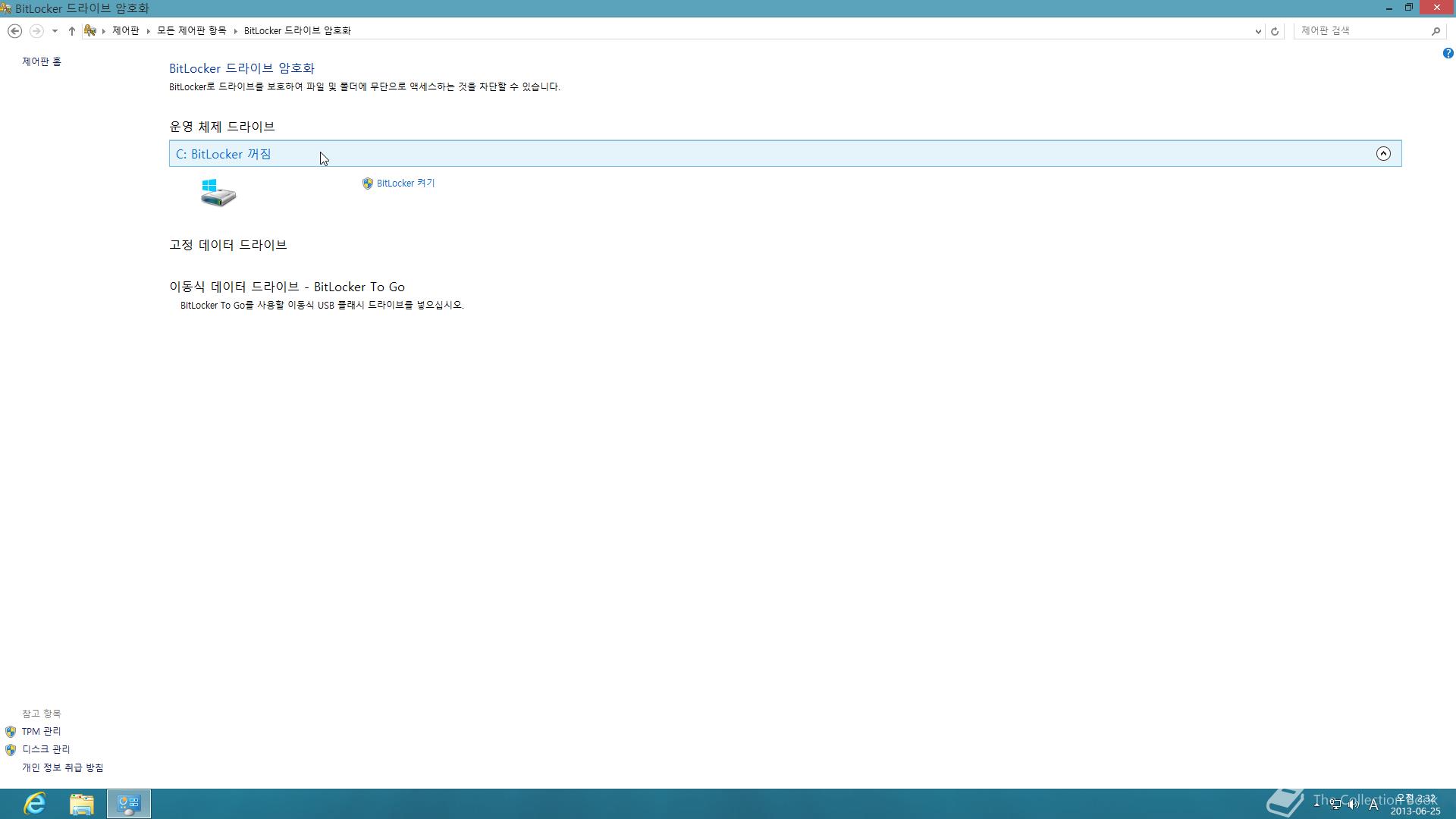Click 고정 데이터 드라이브 heading
This screenshot has width=1456, height=819.
228,245
